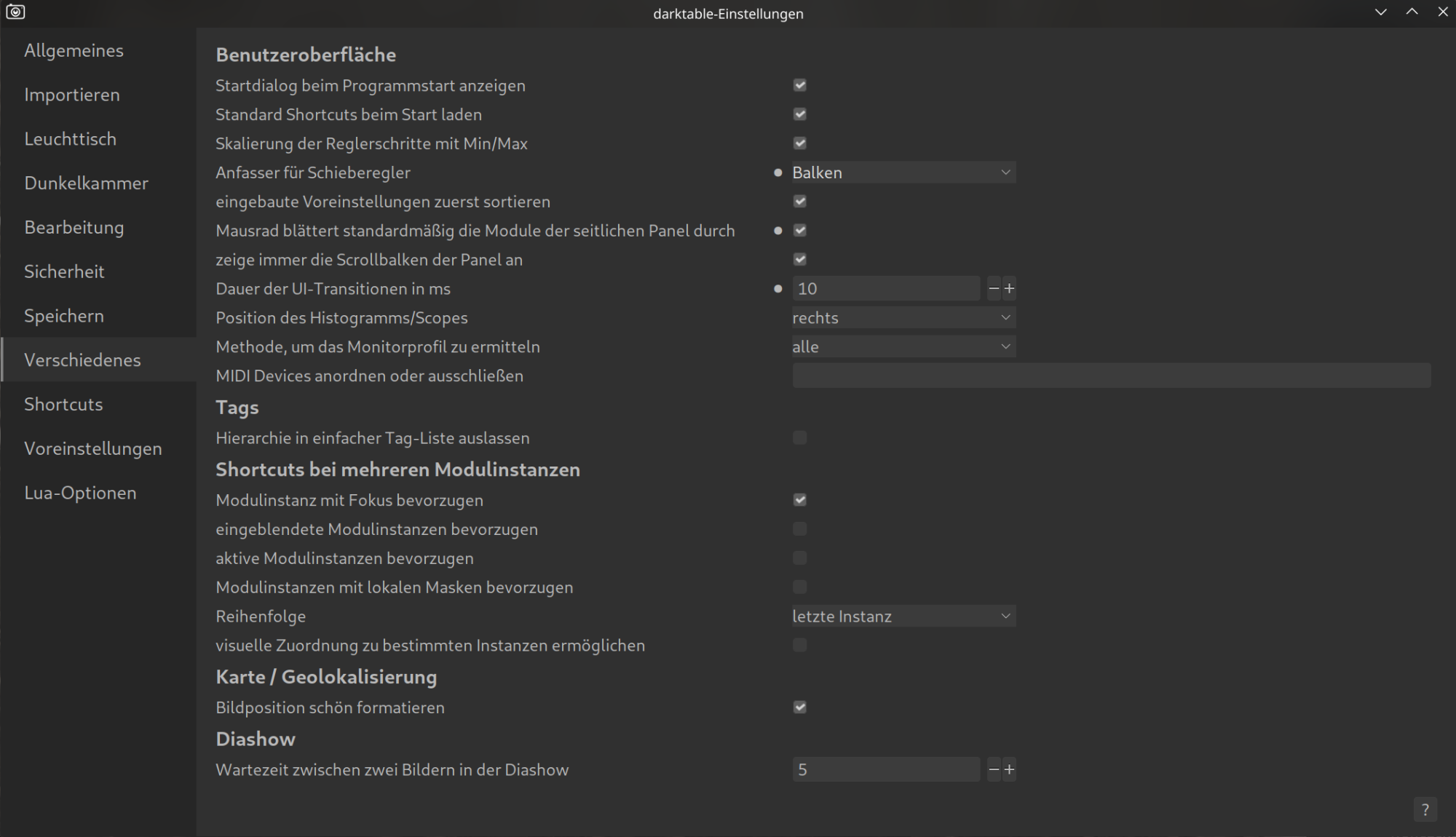Click the modified indicator dot beside Balken
The image size is (1456, 837).
pyautogui.click(x=778, y=172)
